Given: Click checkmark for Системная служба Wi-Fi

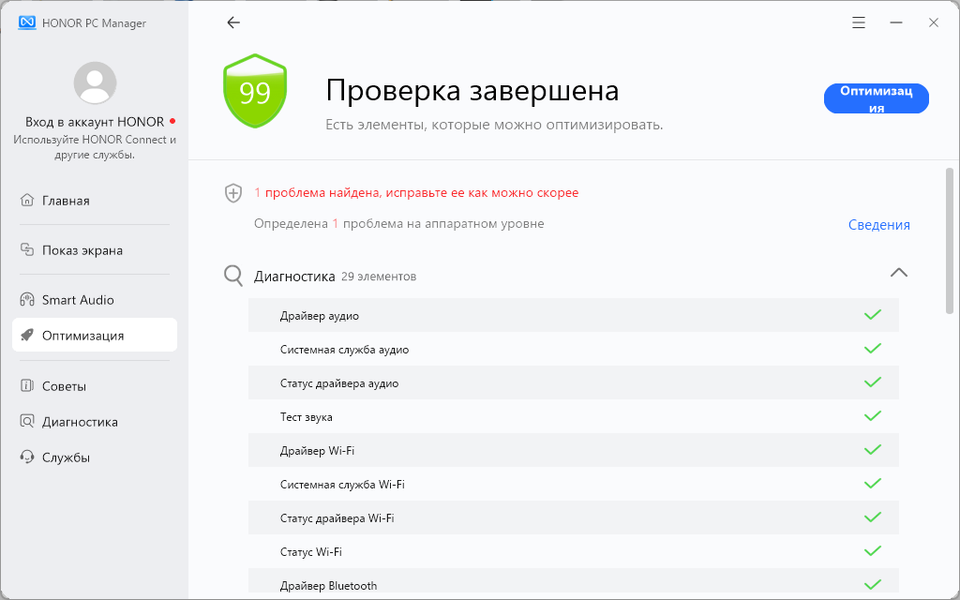Looking at the screenshot, I should [872, 483].
